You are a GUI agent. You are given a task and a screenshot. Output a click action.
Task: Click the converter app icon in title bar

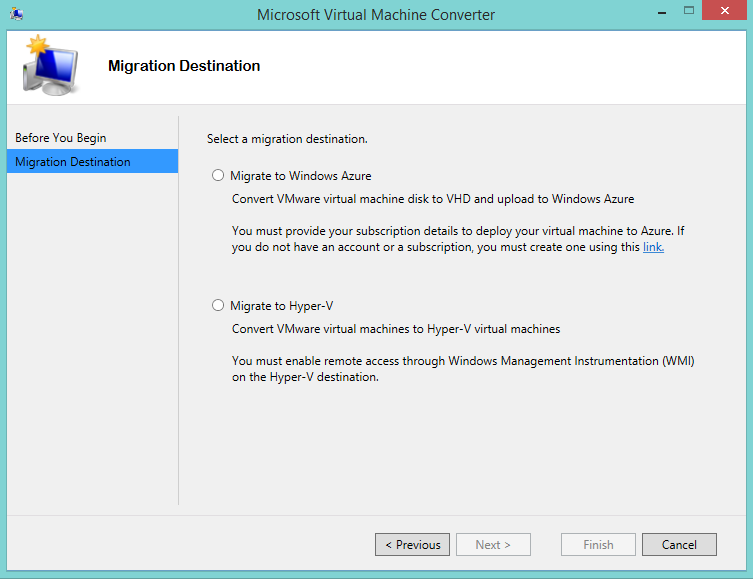[x=17, y=14]
